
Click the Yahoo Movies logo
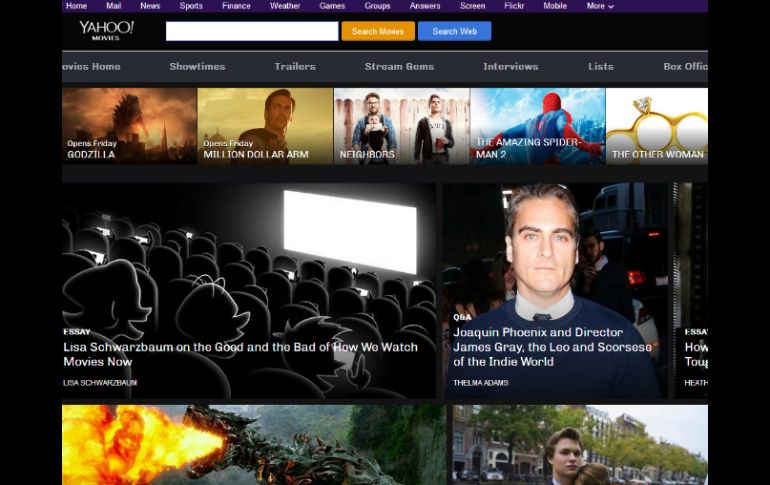point(106,30)
